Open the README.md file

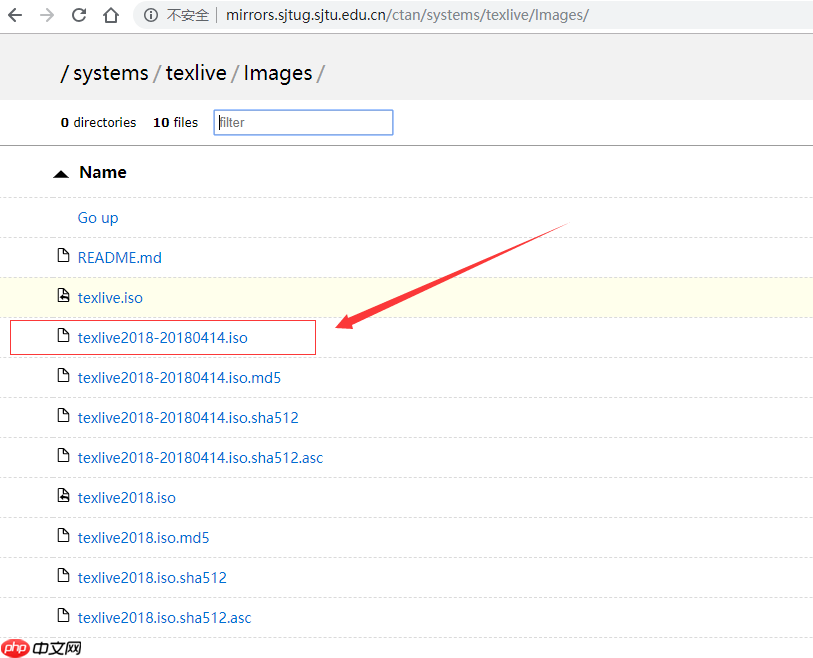[x=119, y=257]
